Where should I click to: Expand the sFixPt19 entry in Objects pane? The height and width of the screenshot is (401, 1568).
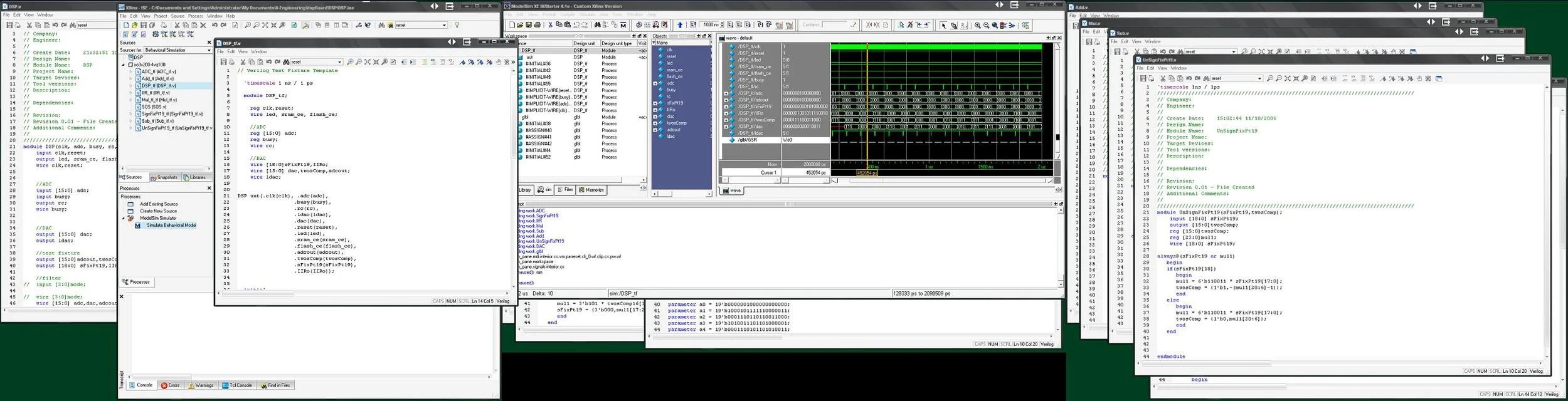(655, 103)
